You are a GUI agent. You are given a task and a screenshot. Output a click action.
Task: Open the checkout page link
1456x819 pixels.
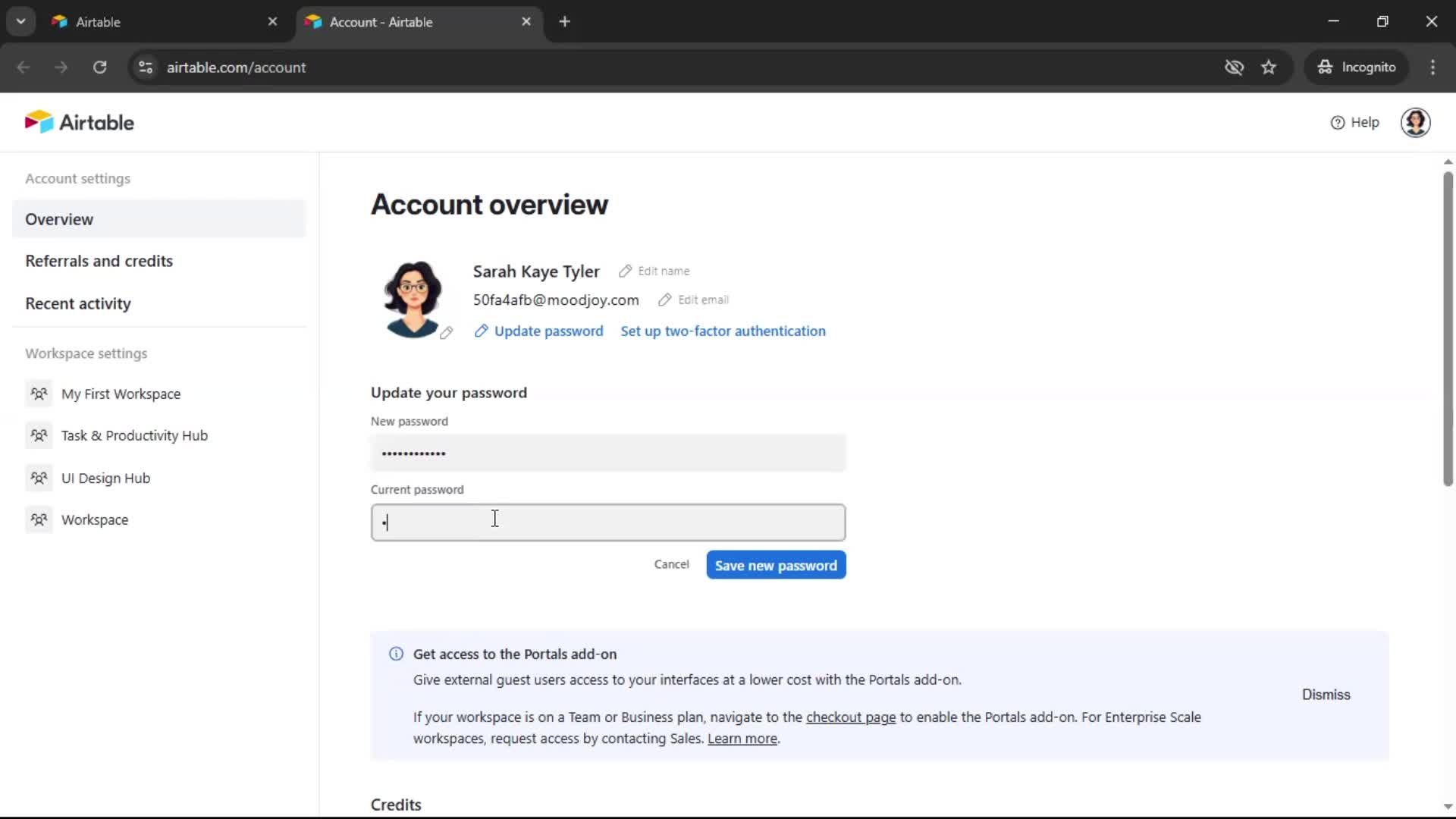point(851,717)
